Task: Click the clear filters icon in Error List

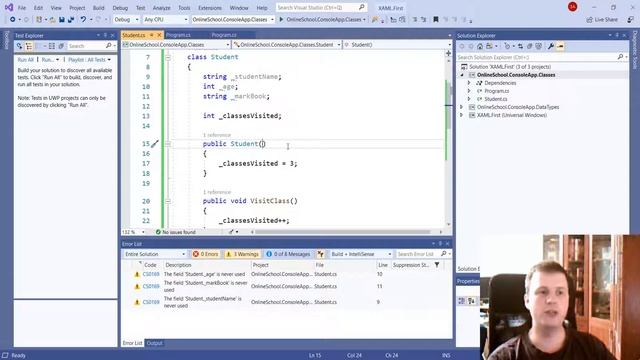Action: tap(321, 254)
